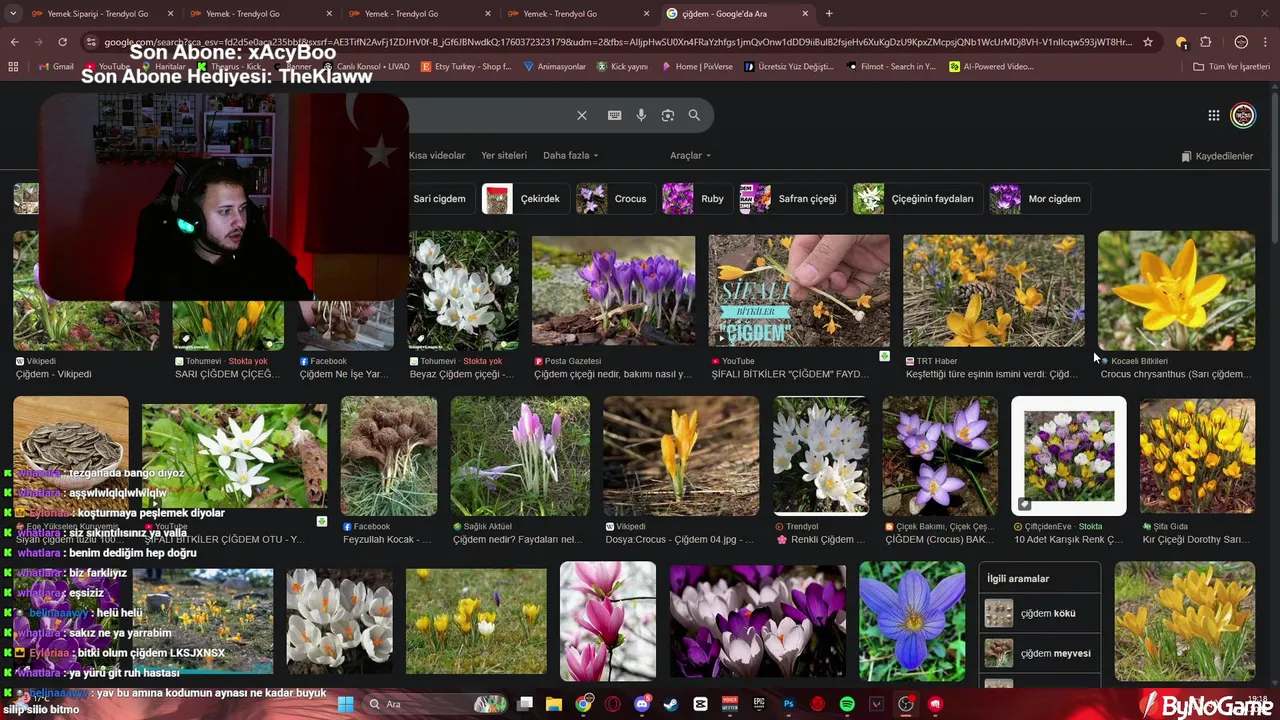Open the TRT Haber yellow crocus image
1280x720 pixels.
coord(993,291)
